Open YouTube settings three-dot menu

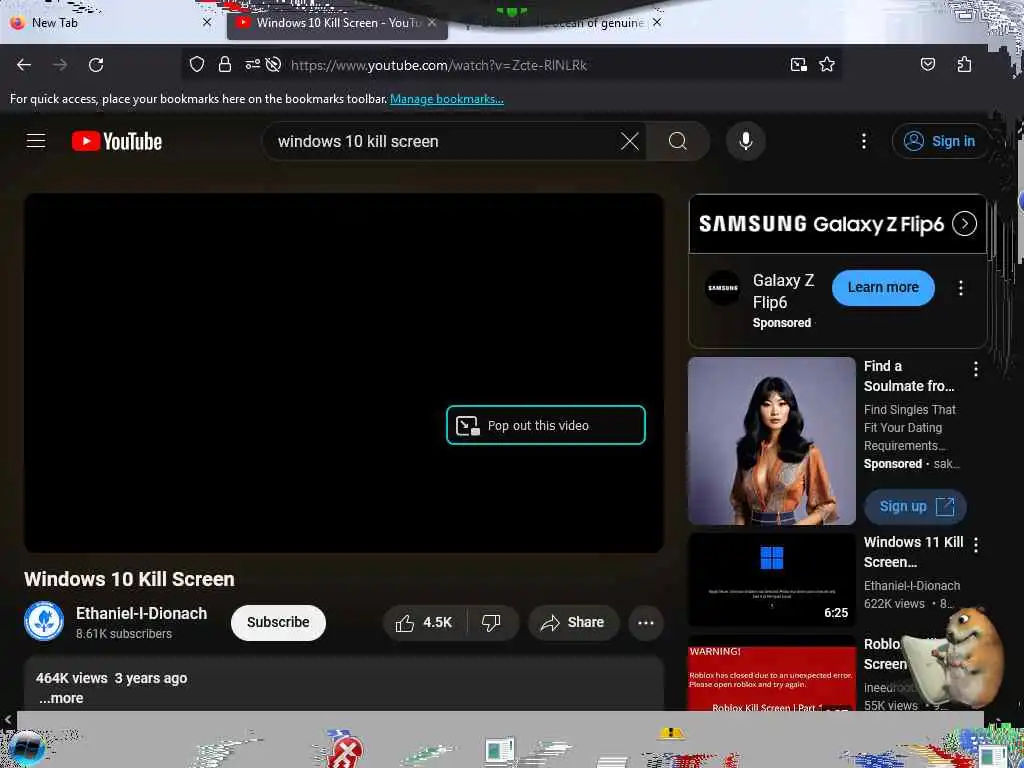point(863,141)
